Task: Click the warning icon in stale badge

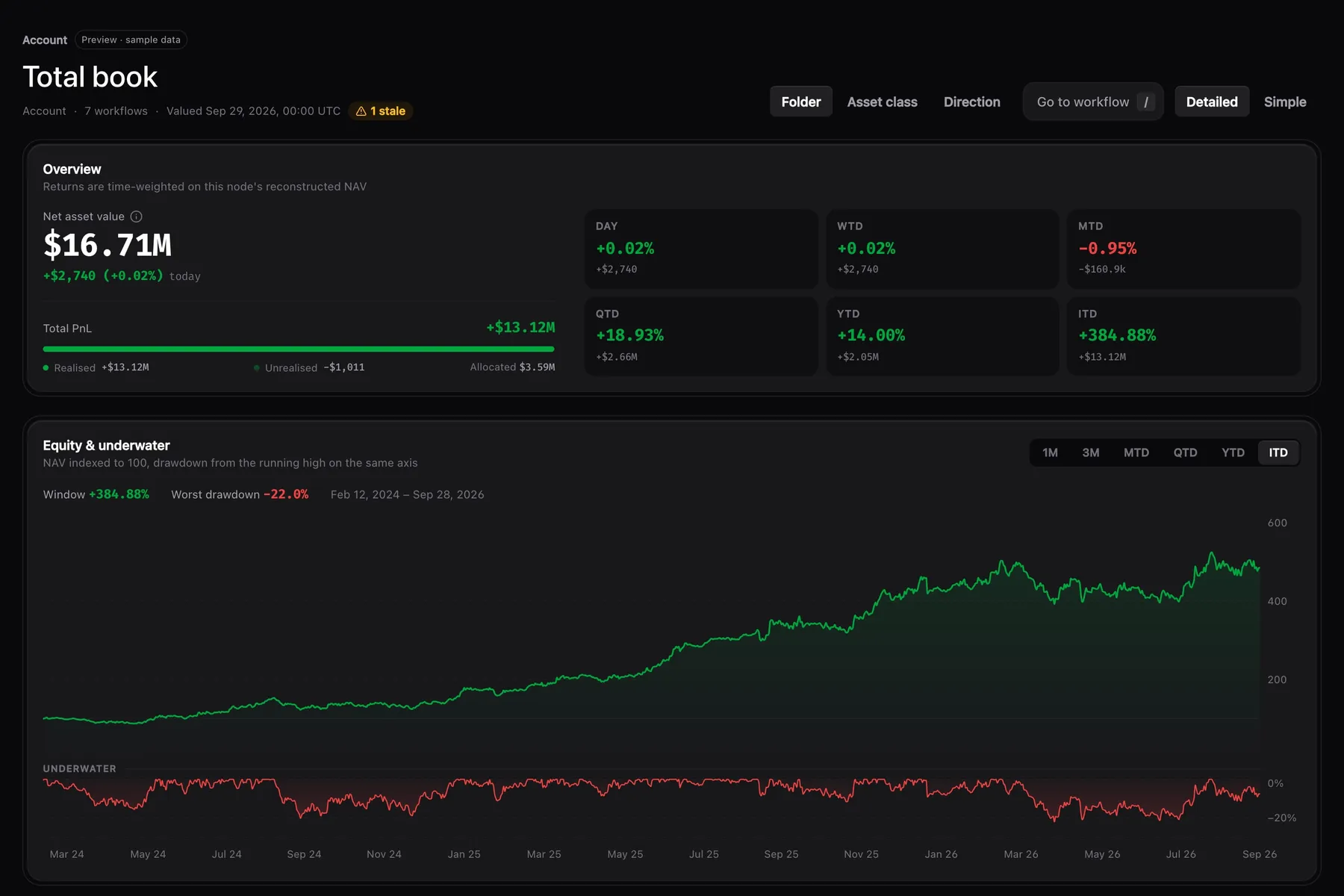Action: tap(361, 111)
